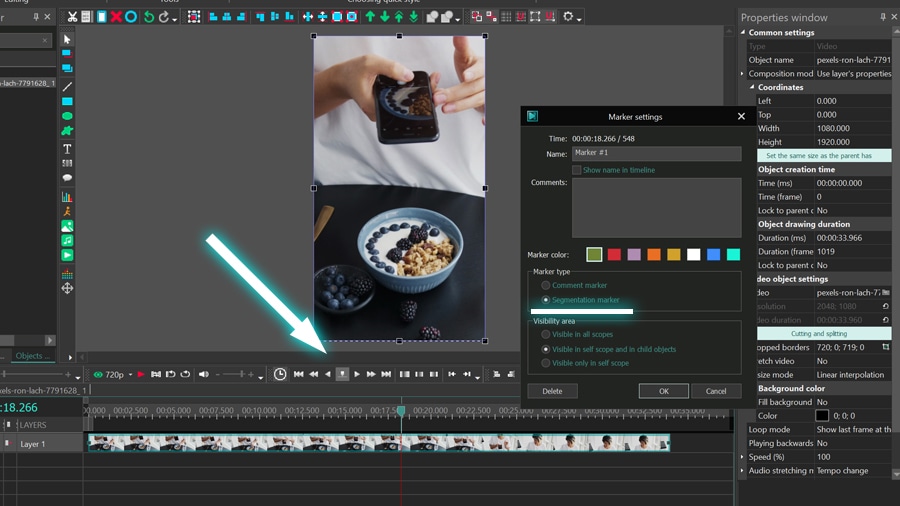The width and height of the screenshot is (900, 506).
Task: Click Delete in Marker settings
Action: (552, 391)
